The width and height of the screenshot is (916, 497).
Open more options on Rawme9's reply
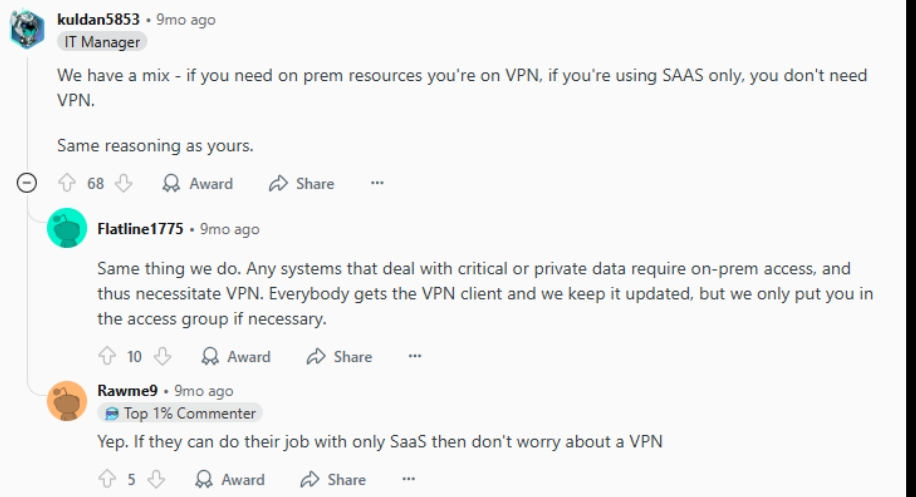[408, 479]
